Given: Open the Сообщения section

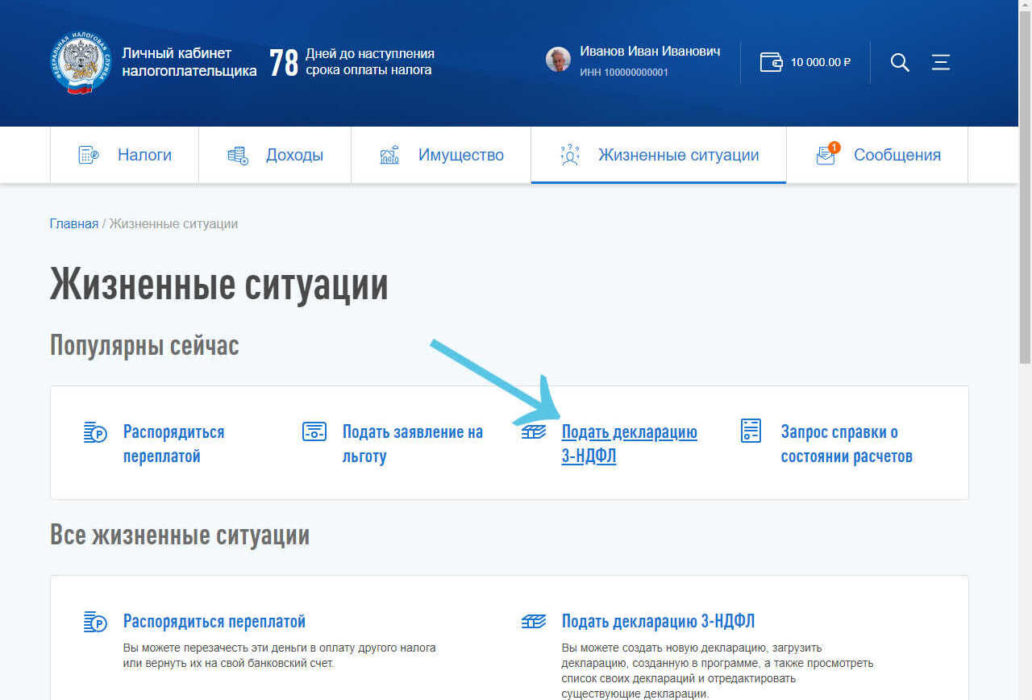Looking at the screenshot, I should tap(897, 155).
